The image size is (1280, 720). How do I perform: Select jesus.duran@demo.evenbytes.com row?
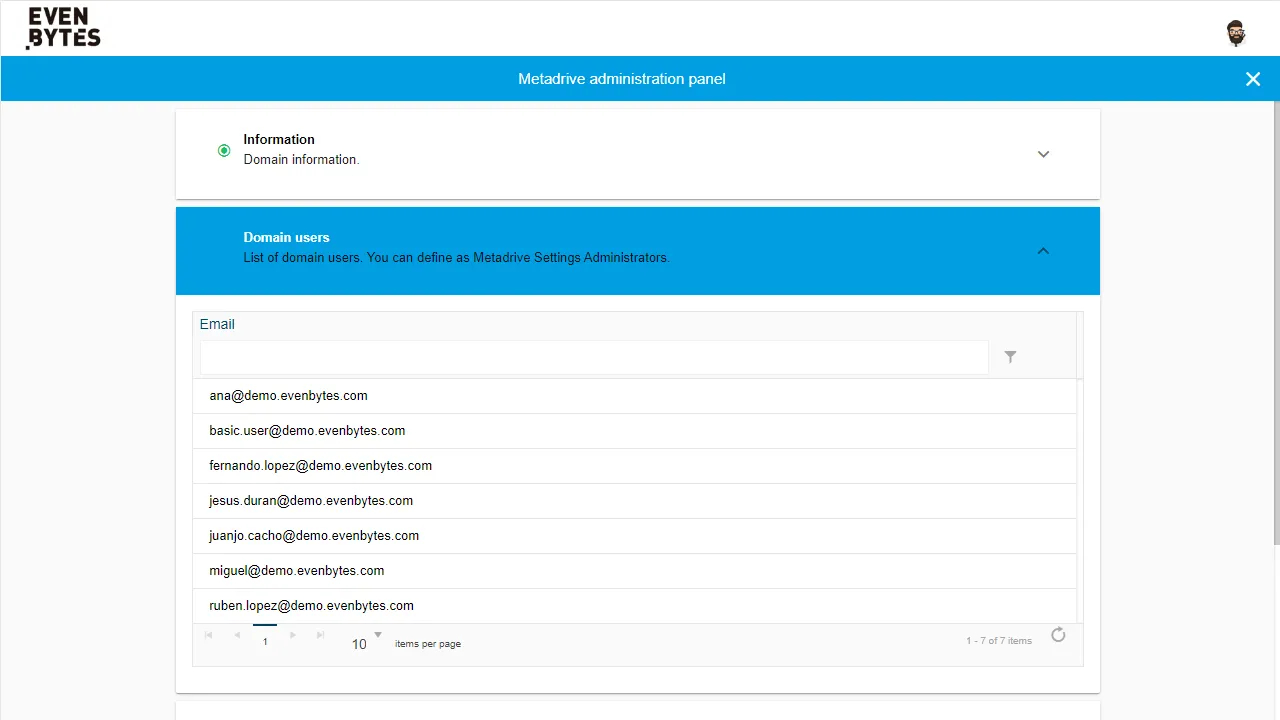click(634, 501)
